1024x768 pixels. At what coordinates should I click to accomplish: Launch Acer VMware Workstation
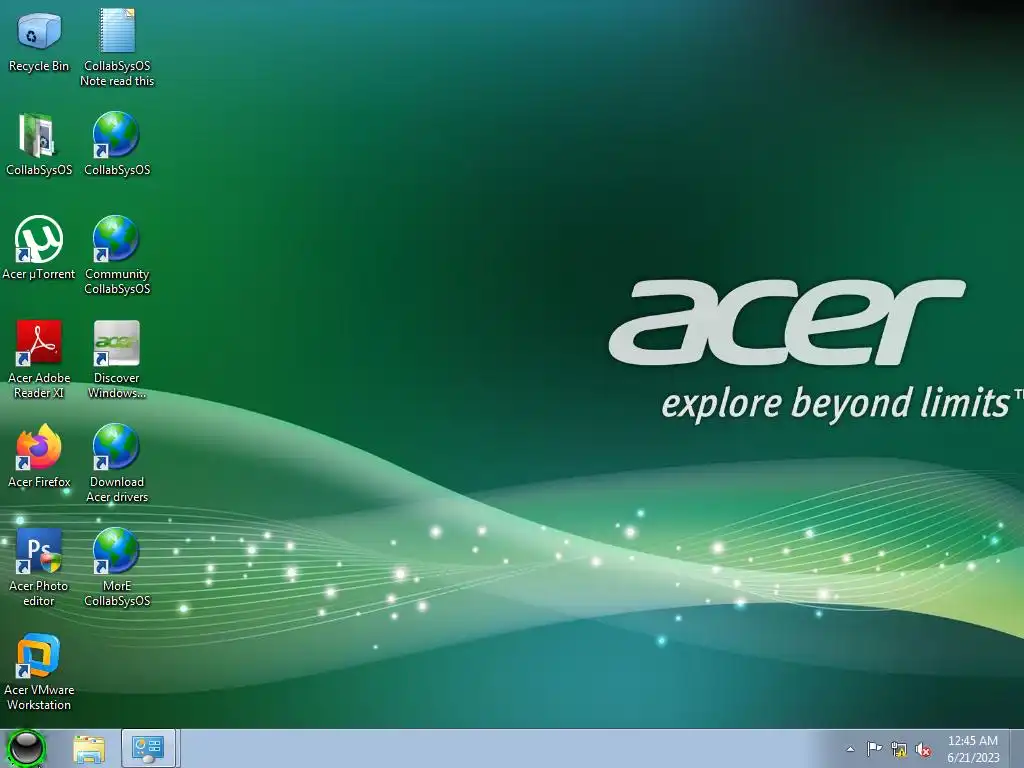click(39, 671)
